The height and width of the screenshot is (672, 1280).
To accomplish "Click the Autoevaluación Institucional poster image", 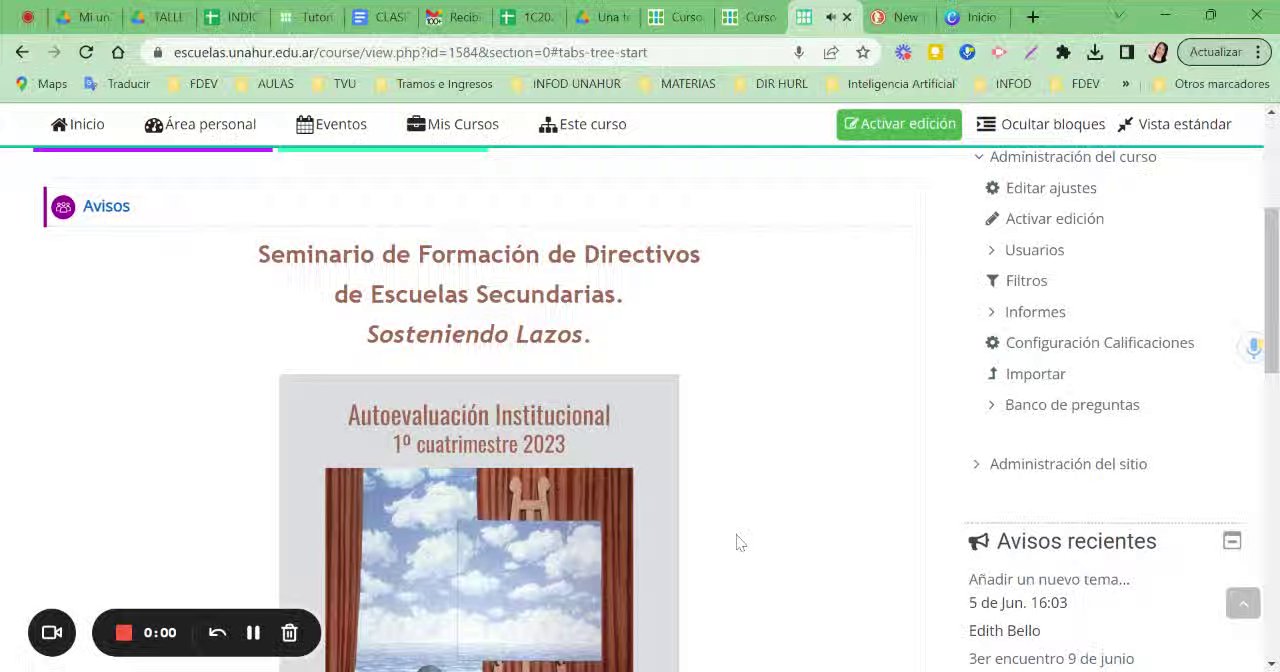I will click(479, 523).
